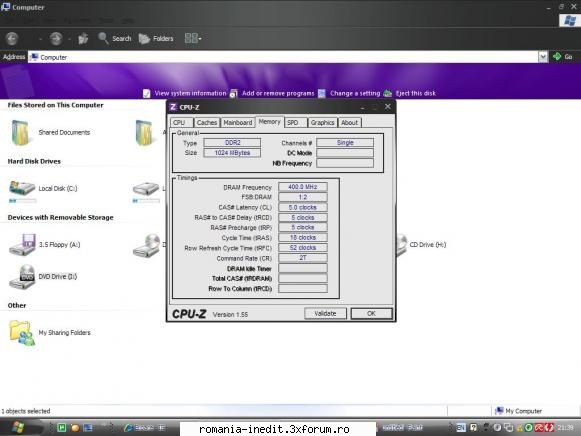Screen dimensions: 581x436
Task: Click the My Computer status bar entry
Action: (519, 411)
